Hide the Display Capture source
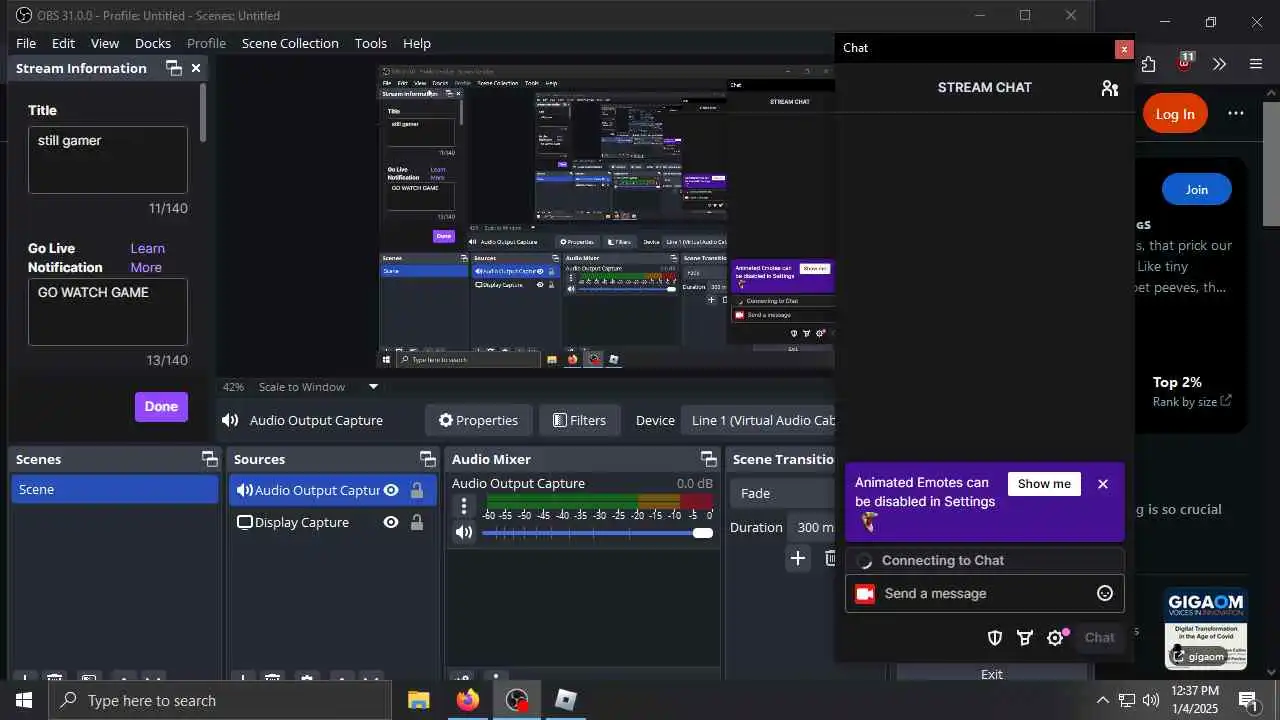This screenshot has height=720, width=1280. tap(391, 522)
